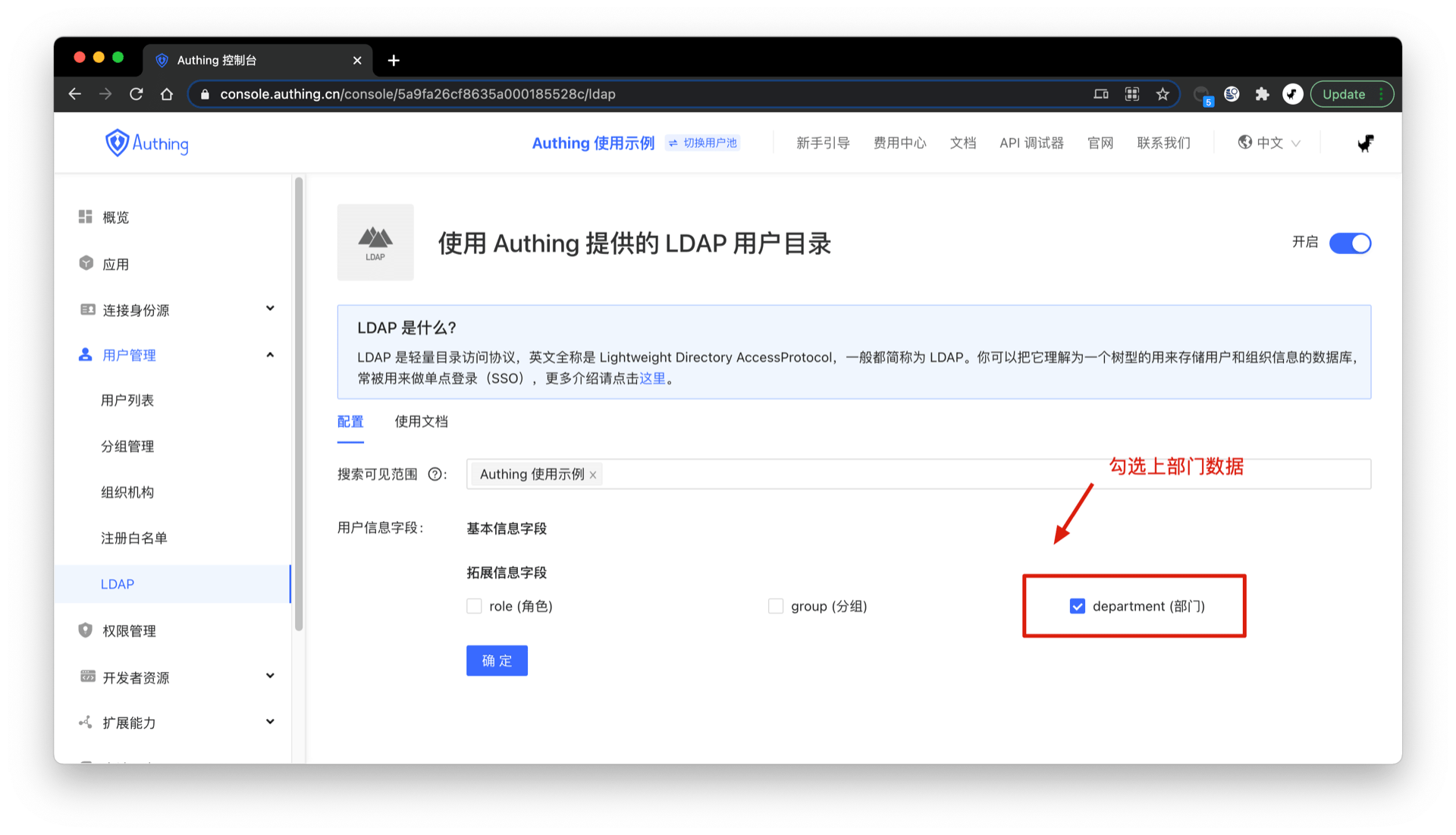Image resolution: width=1456 pixels, height=835 pixels.
Task: Click the browser home icon
Action: pyautogui.click(x=167, y=94)
